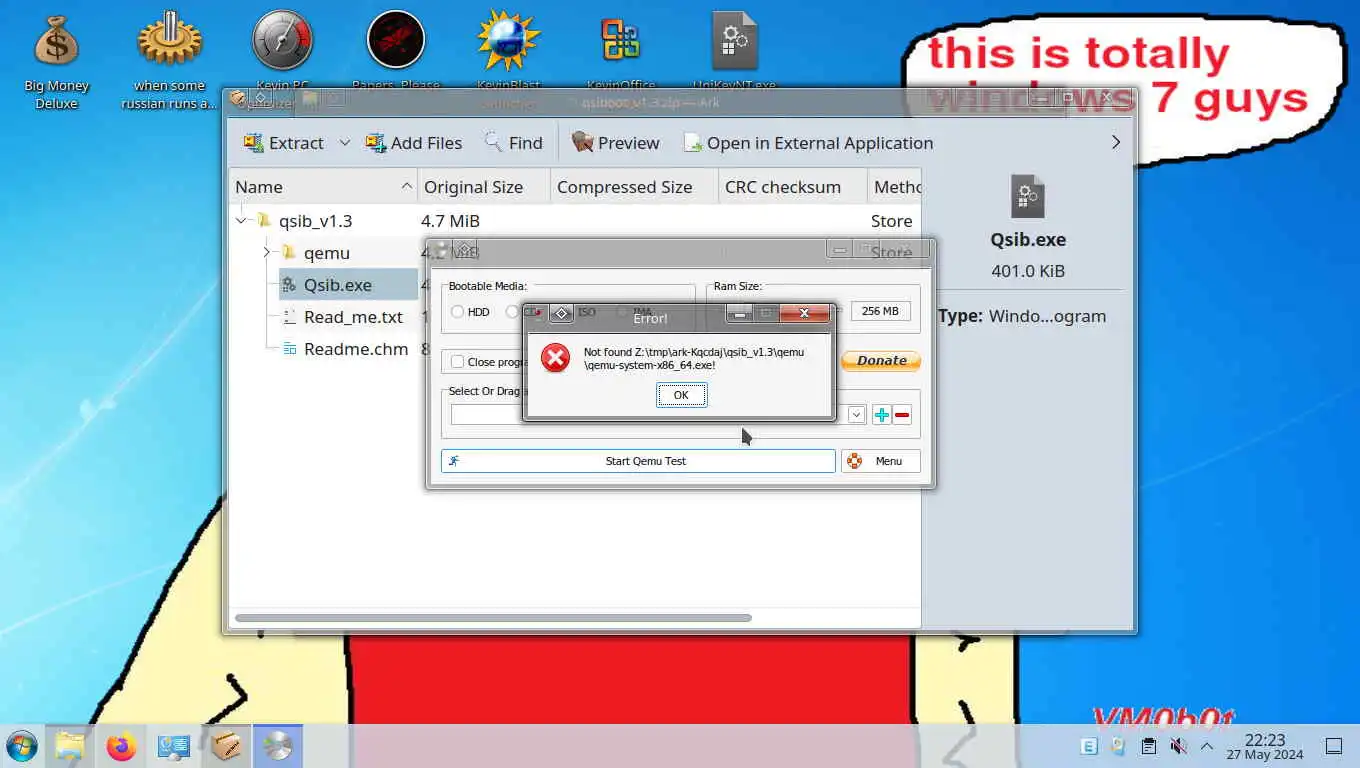Open the KevinBlast desktop icon

[x=509, y=52]
